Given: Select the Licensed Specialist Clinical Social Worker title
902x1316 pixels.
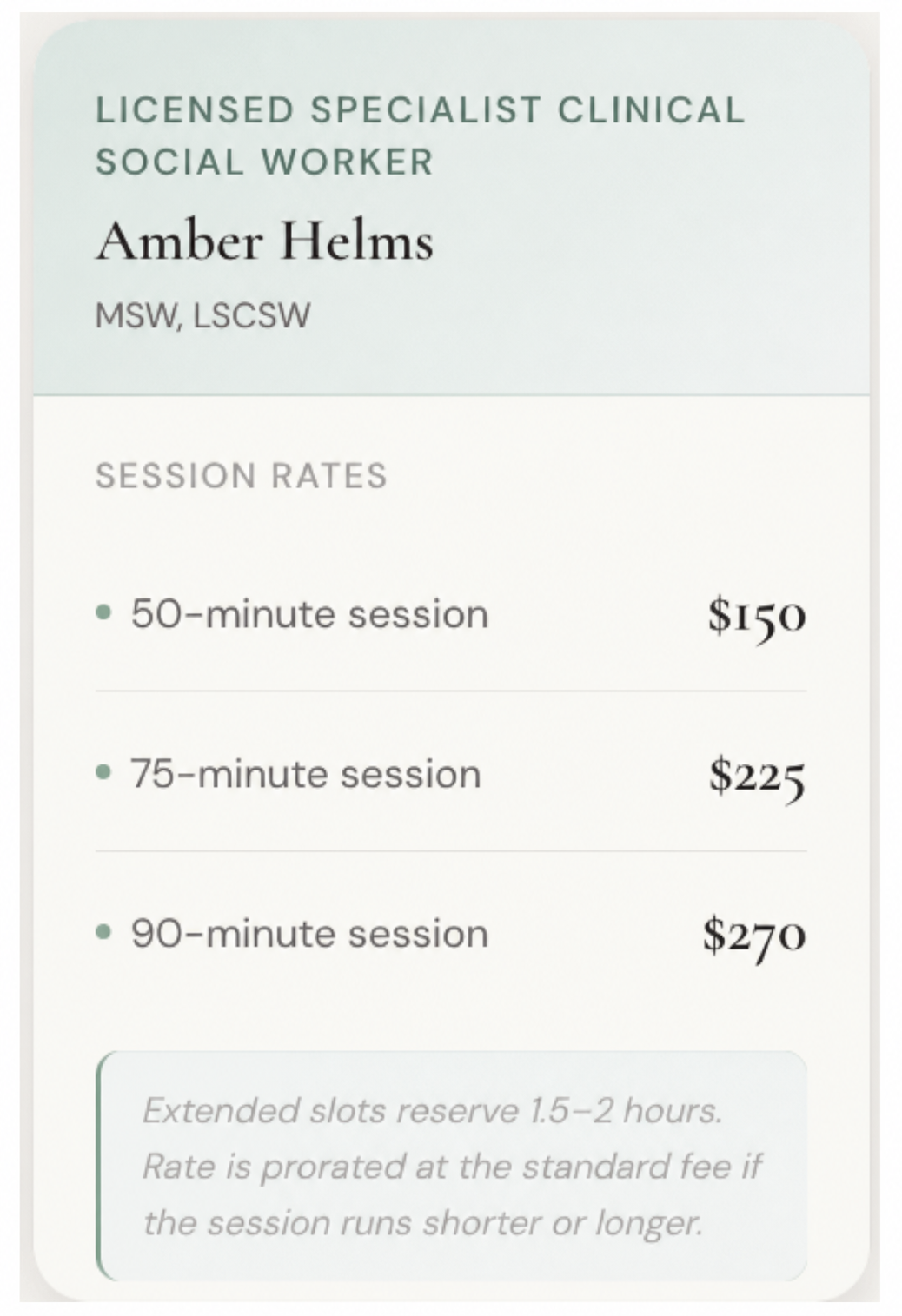Looking at the screenshot, I should (x=420, y=136).
